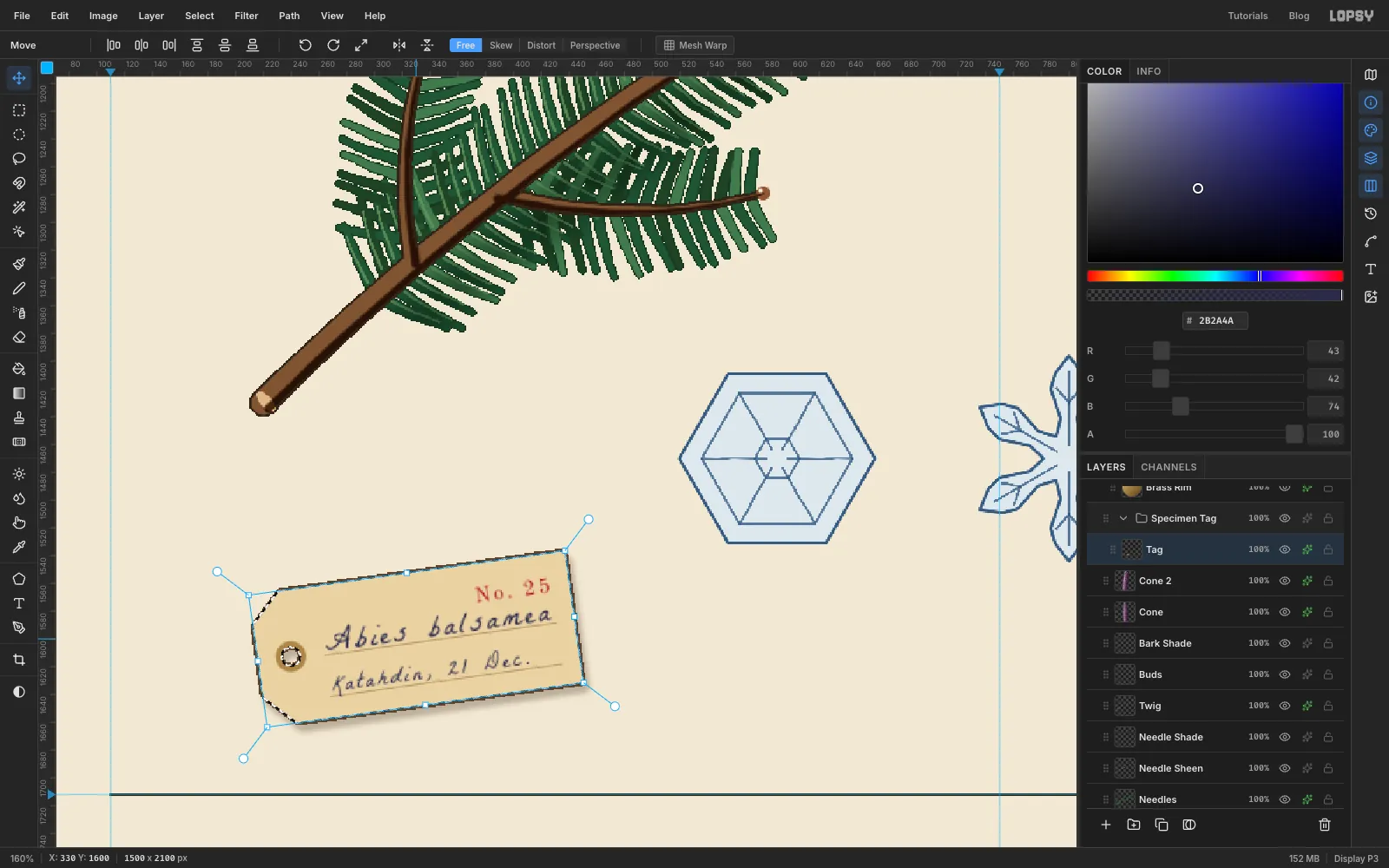Pick the Paint Bucket fill tool
The image size is (1389, 868).
(19, 369)
